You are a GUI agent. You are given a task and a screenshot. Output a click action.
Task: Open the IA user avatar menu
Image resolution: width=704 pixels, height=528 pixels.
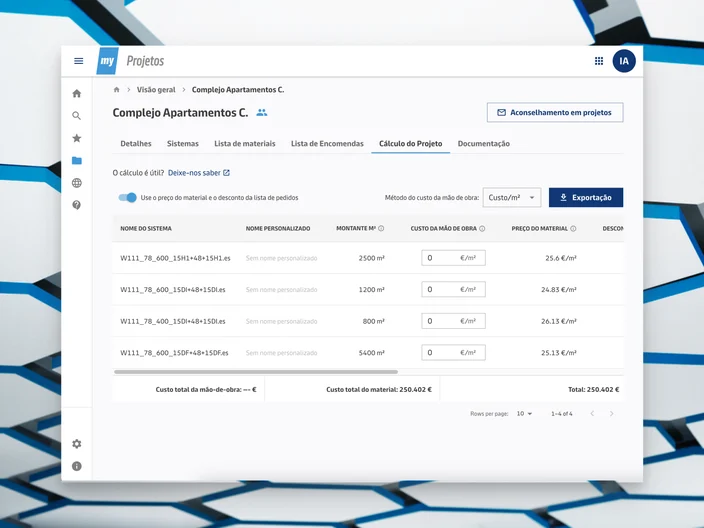tap(624, 61)
